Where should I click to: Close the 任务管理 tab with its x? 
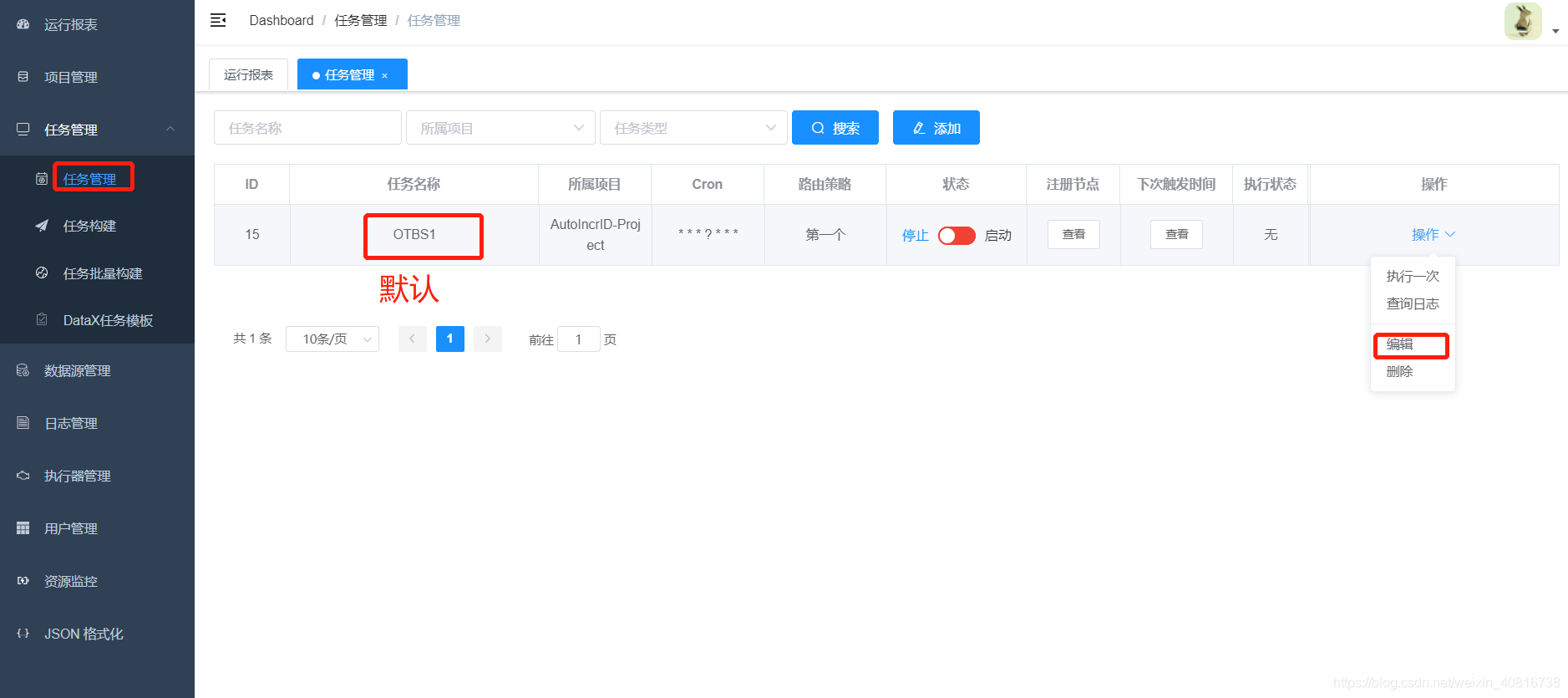click(x=384, y=76)
